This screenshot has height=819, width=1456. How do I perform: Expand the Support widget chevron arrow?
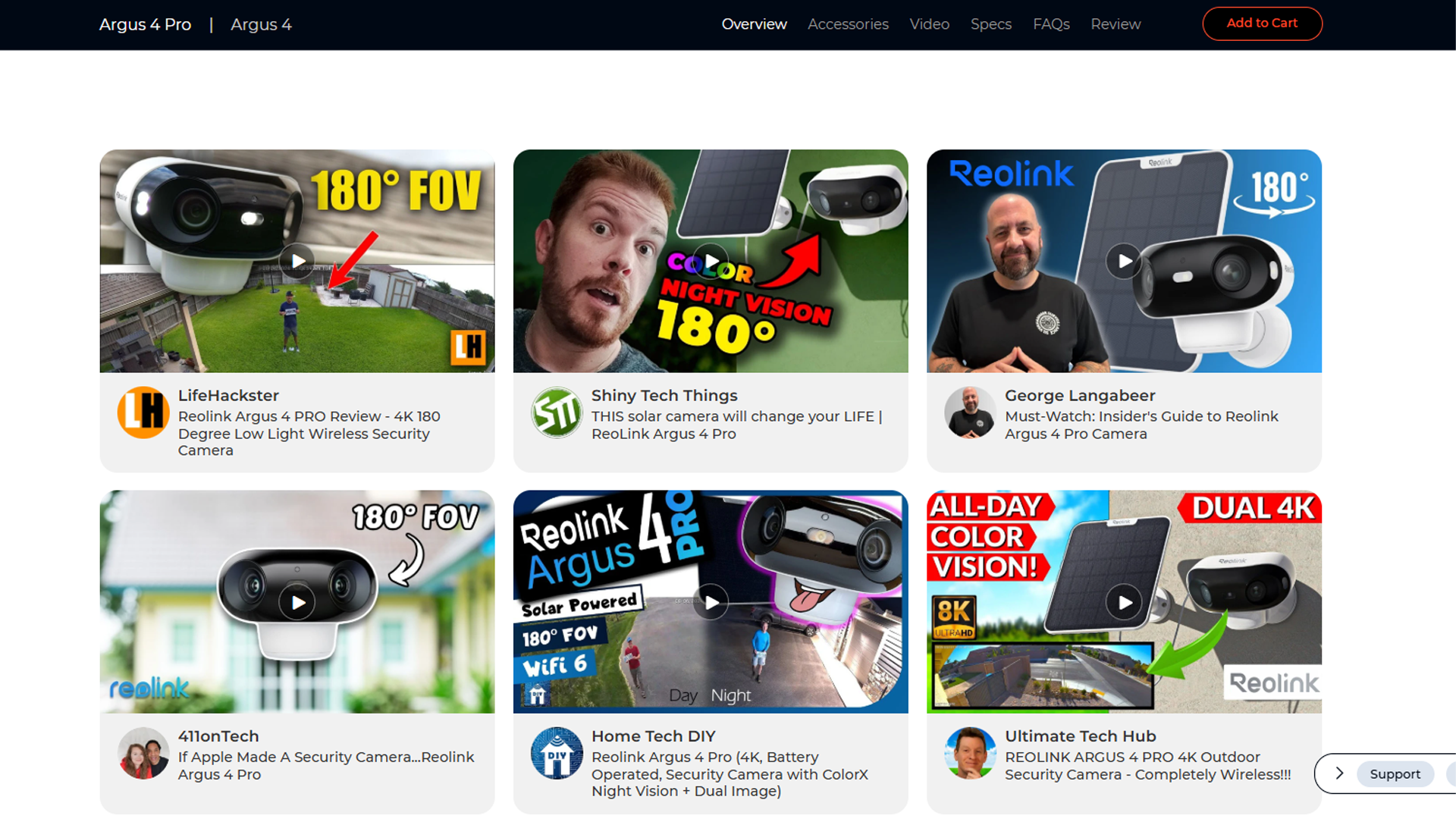(x=1339, y=773)
